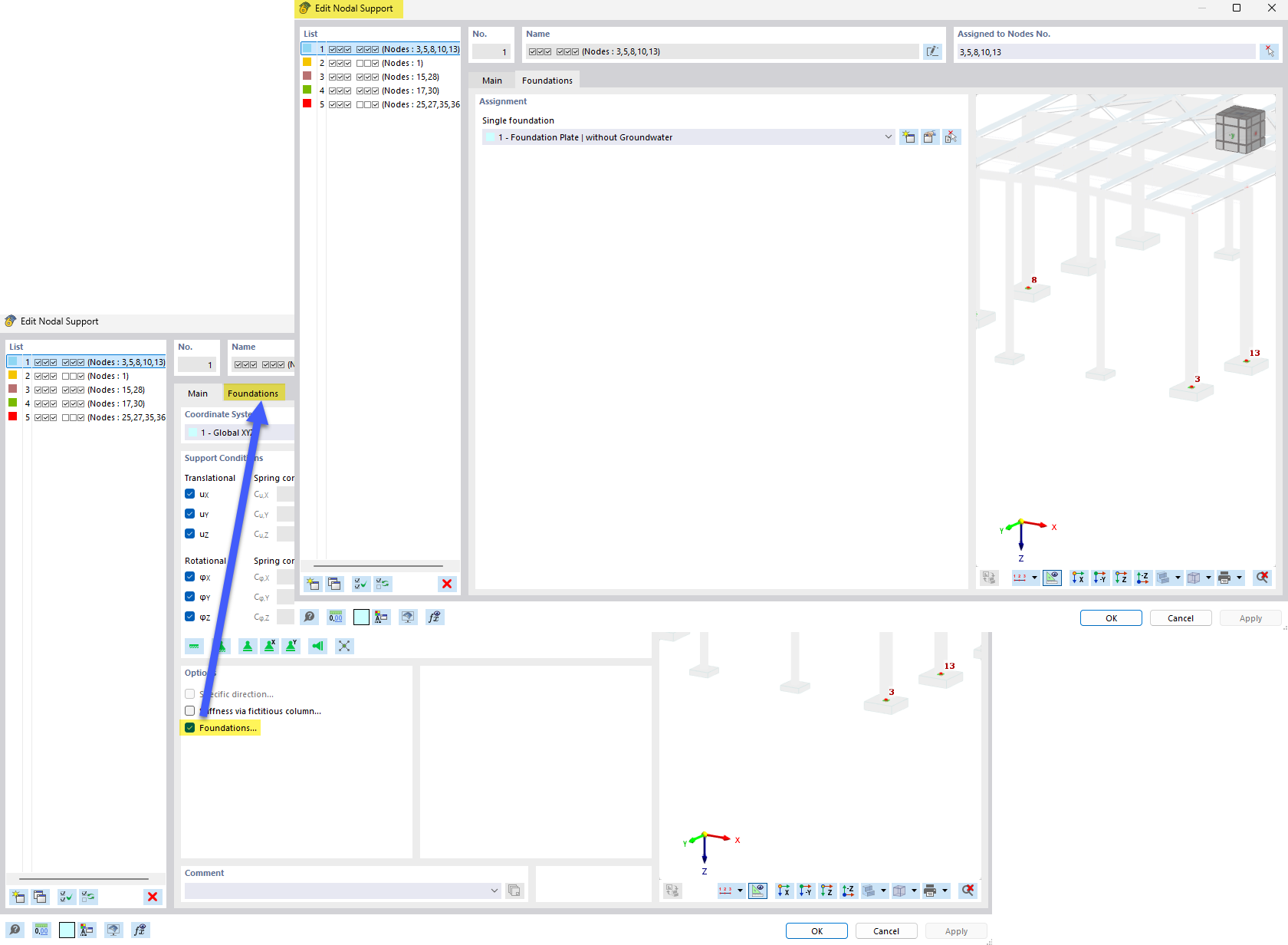The width and height of the screenshot is (1288, 945).
Task: Open the help question mark icon
Action: [309, 617]
